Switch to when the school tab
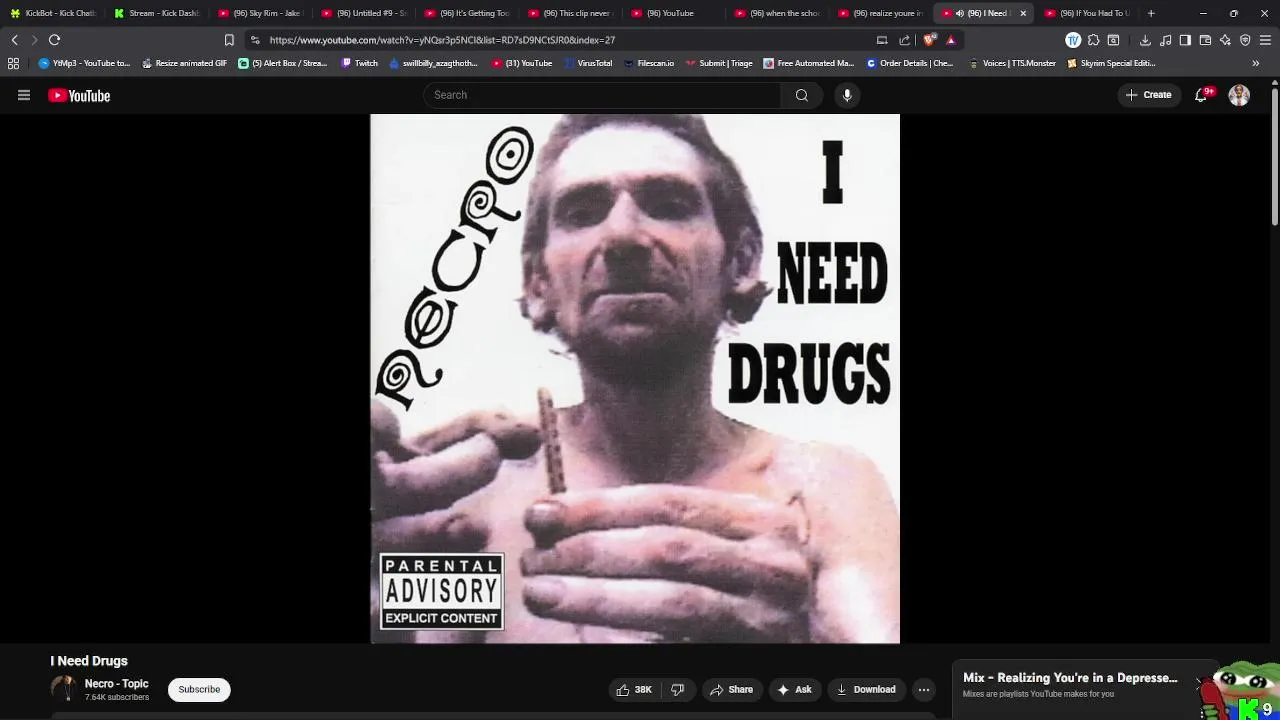1280x720 pixels. (777, 13)
